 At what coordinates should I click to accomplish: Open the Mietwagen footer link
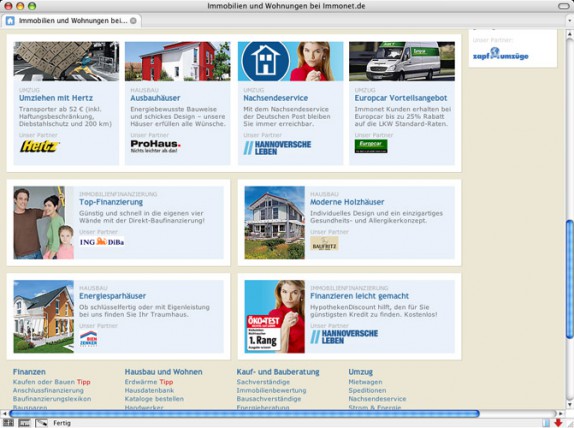(365, 382)
